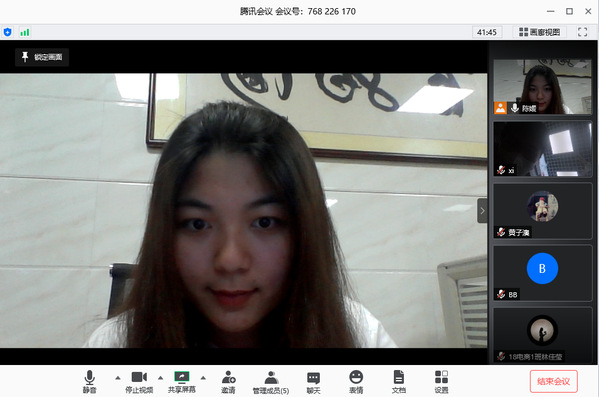The height and width of the screenshot is (397, 599).
Task: Open the 聊天 chat icon
Action: point(313,382)
